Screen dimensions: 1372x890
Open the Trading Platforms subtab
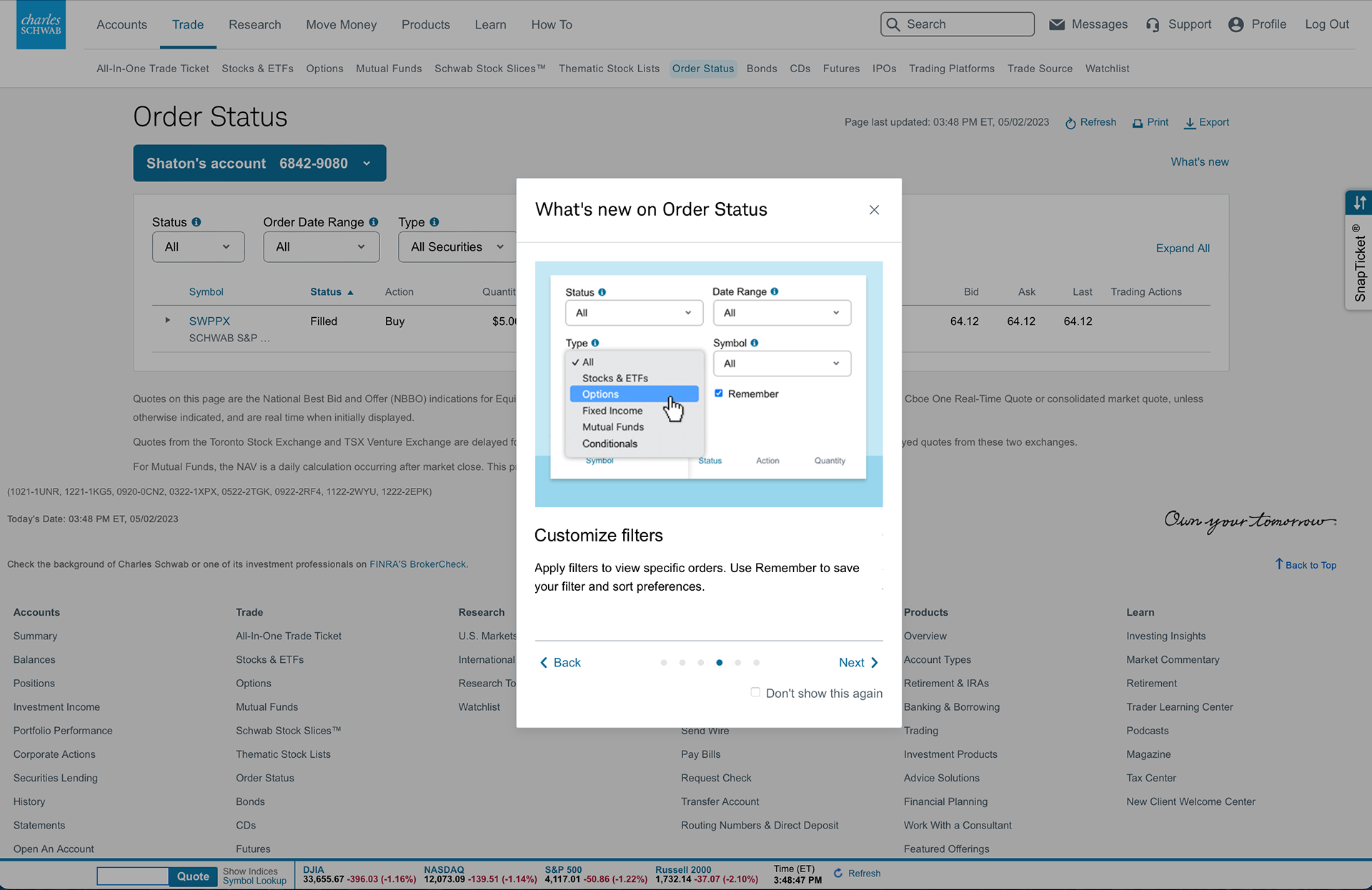[951, 69]
